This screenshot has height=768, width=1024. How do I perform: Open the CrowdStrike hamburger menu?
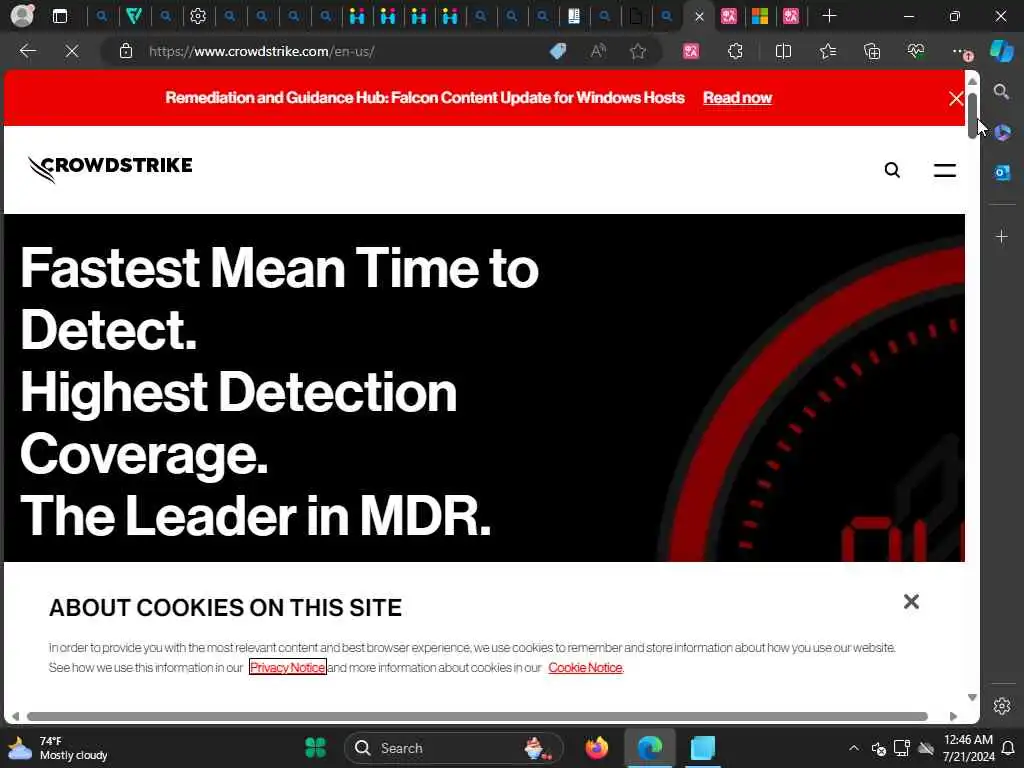tap(944, 170)
